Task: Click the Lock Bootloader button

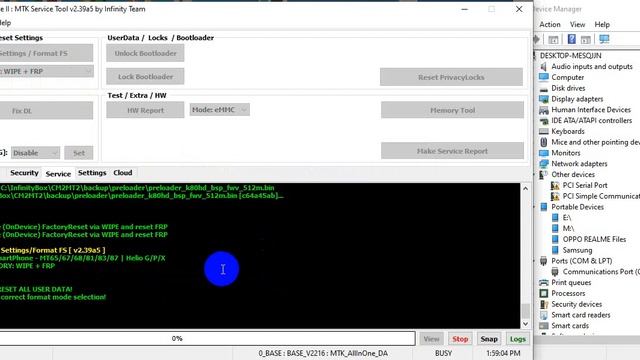Action: tap(145, 76)
